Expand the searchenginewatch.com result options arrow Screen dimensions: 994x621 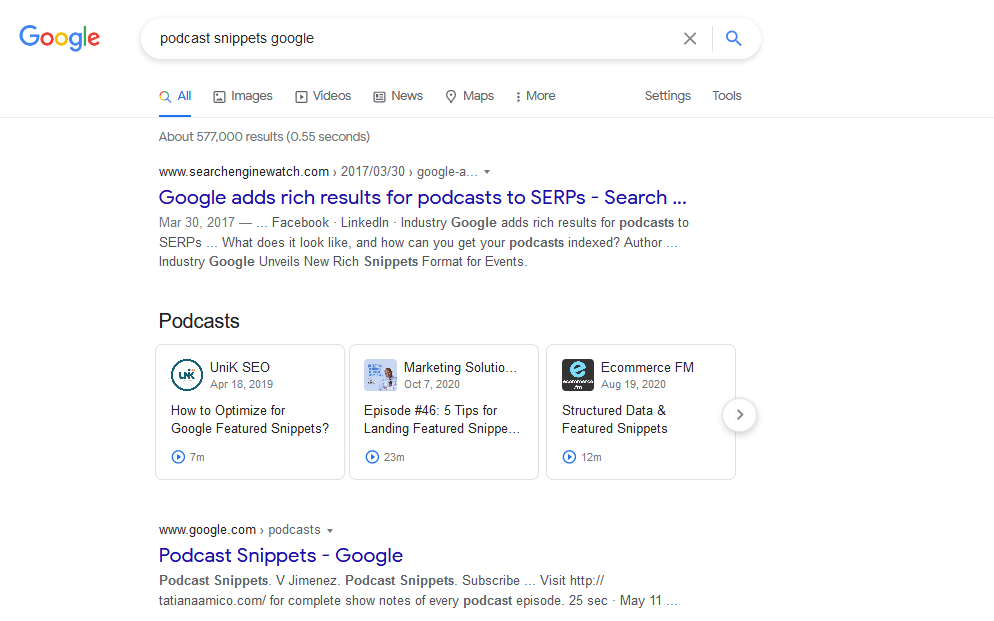pos(487,172)
